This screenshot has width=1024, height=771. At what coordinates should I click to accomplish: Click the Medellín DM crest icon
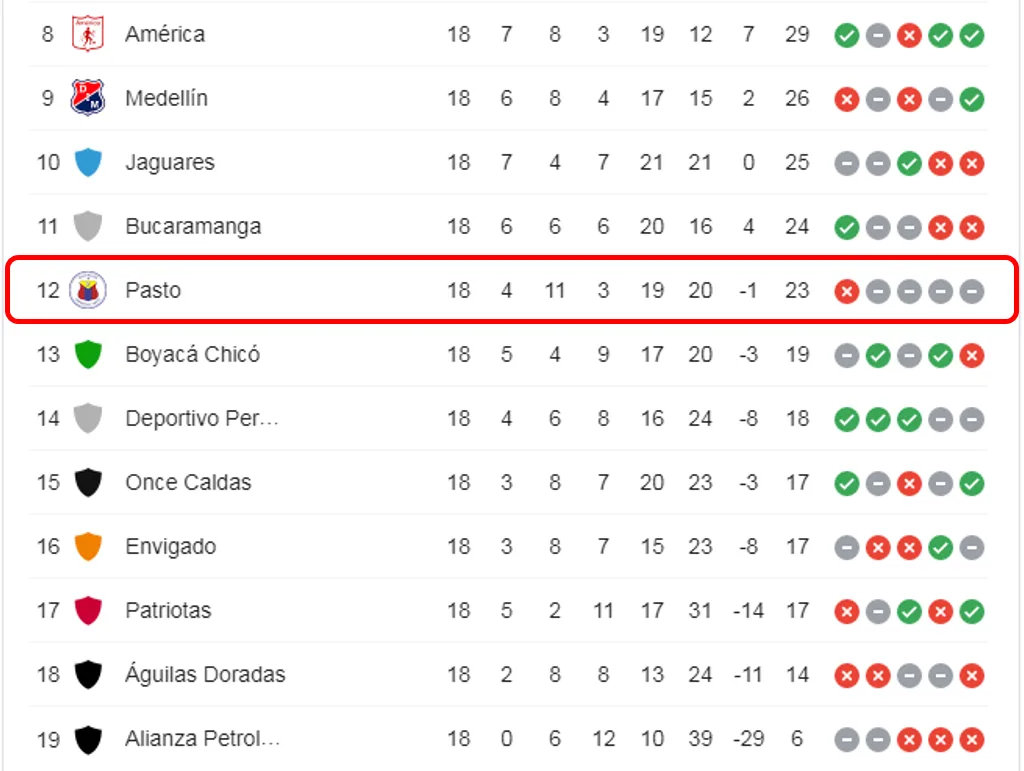point(88,98)
